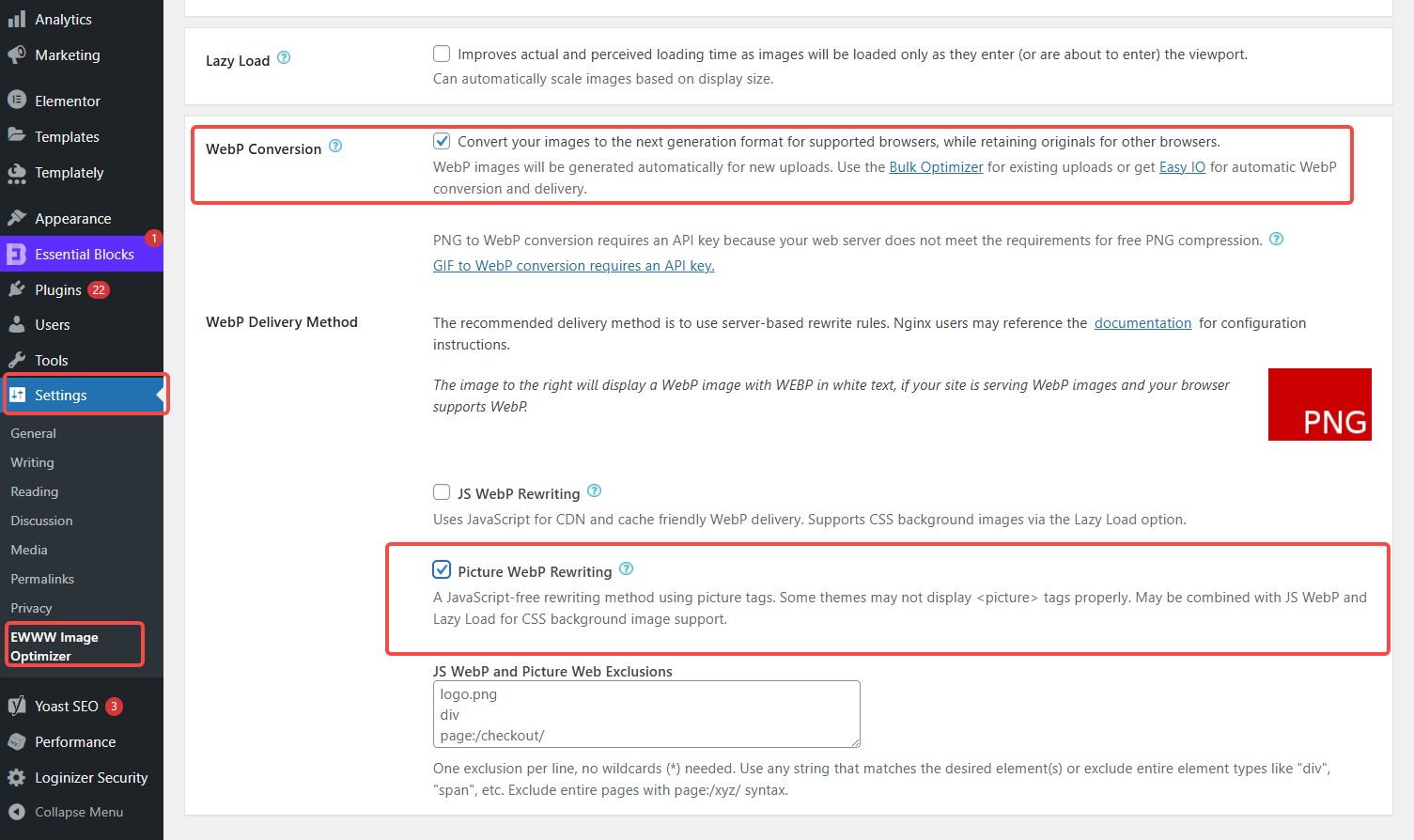
Task: Enable the Lazy Load checkbox
Action: [442, 54]
